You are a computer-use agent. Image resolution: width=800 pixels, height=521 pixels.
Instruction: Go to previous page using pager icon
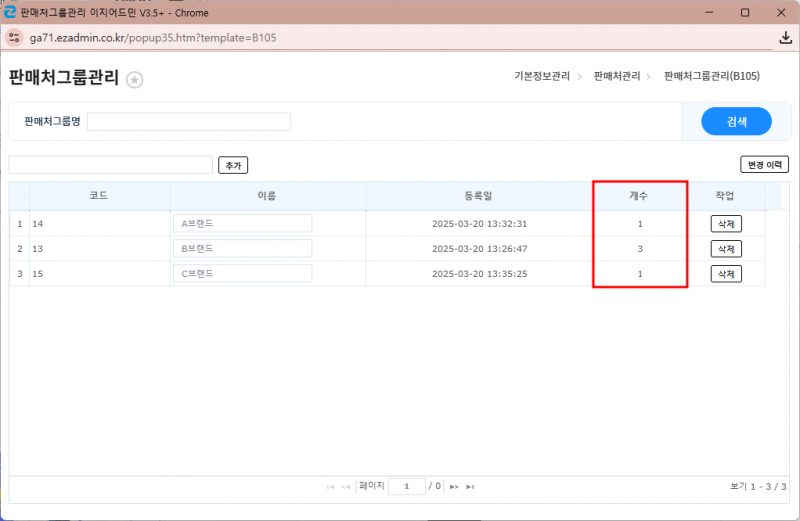click(x=346, y=487)
